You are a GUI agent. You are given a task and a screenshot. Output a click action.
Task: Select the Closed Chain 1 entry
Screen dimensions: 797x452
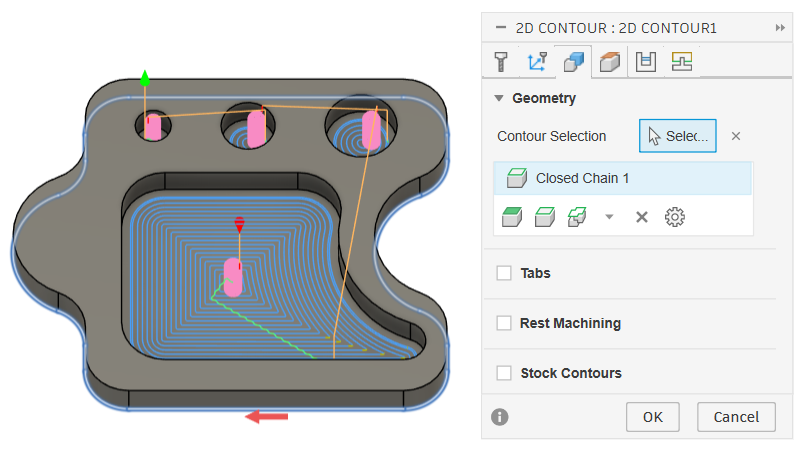623,178
